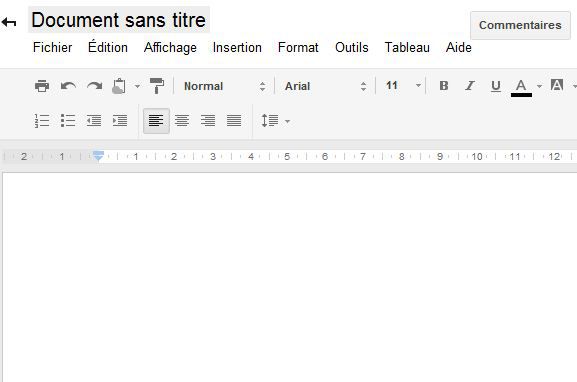Align text to the right
The image size is (577, 382).
pos(208,121)
